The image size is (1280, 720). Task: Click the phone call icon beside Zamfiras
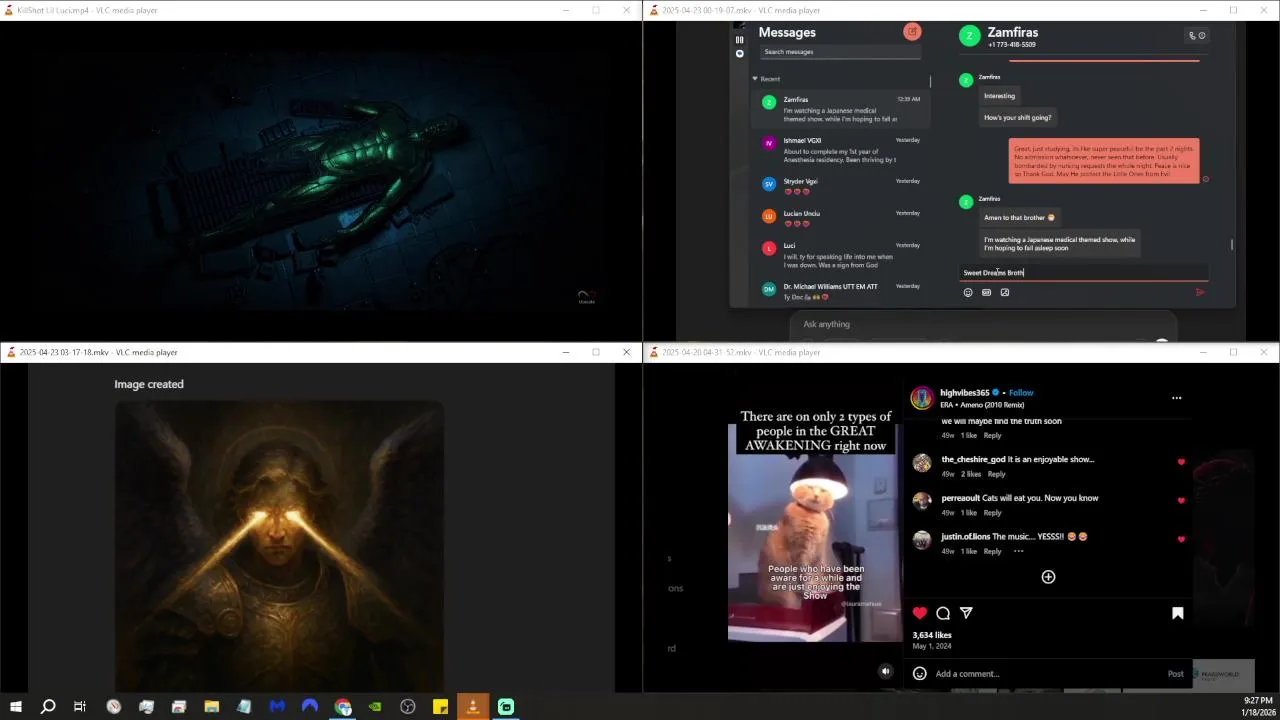[1192, 35]
